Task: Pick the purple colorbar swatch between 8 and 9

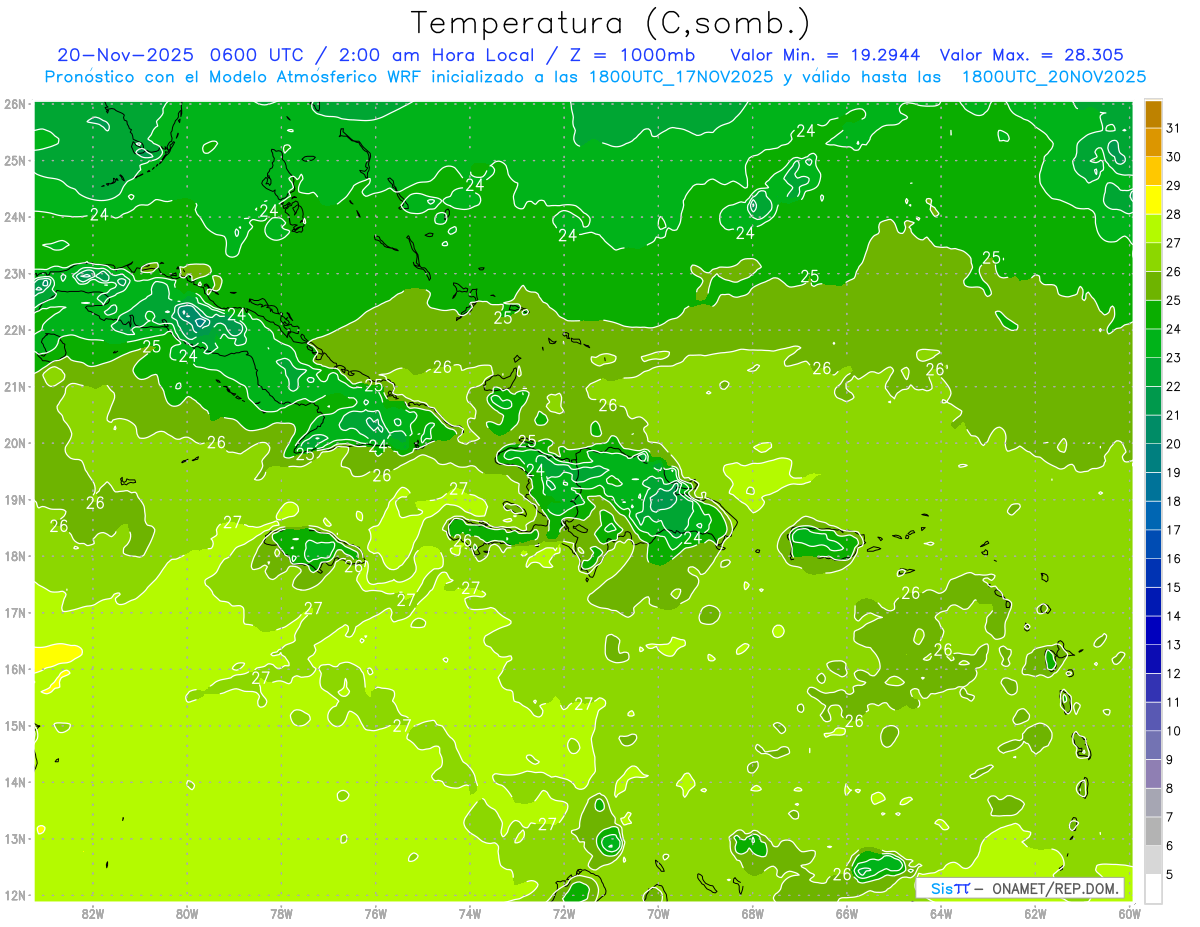Action: [1153, 774]
